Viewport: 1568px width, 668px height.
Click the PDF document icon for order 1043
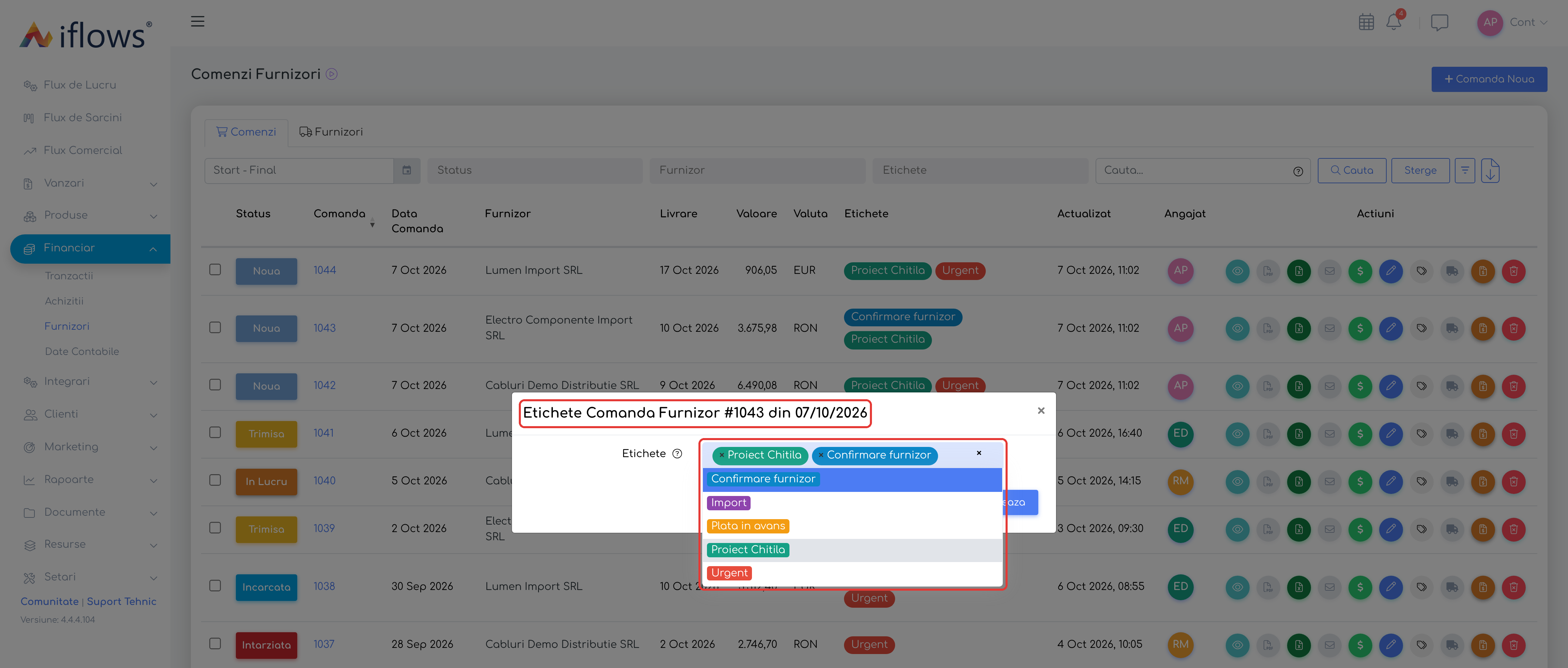pyautogui.click(x=1268, y=328)
